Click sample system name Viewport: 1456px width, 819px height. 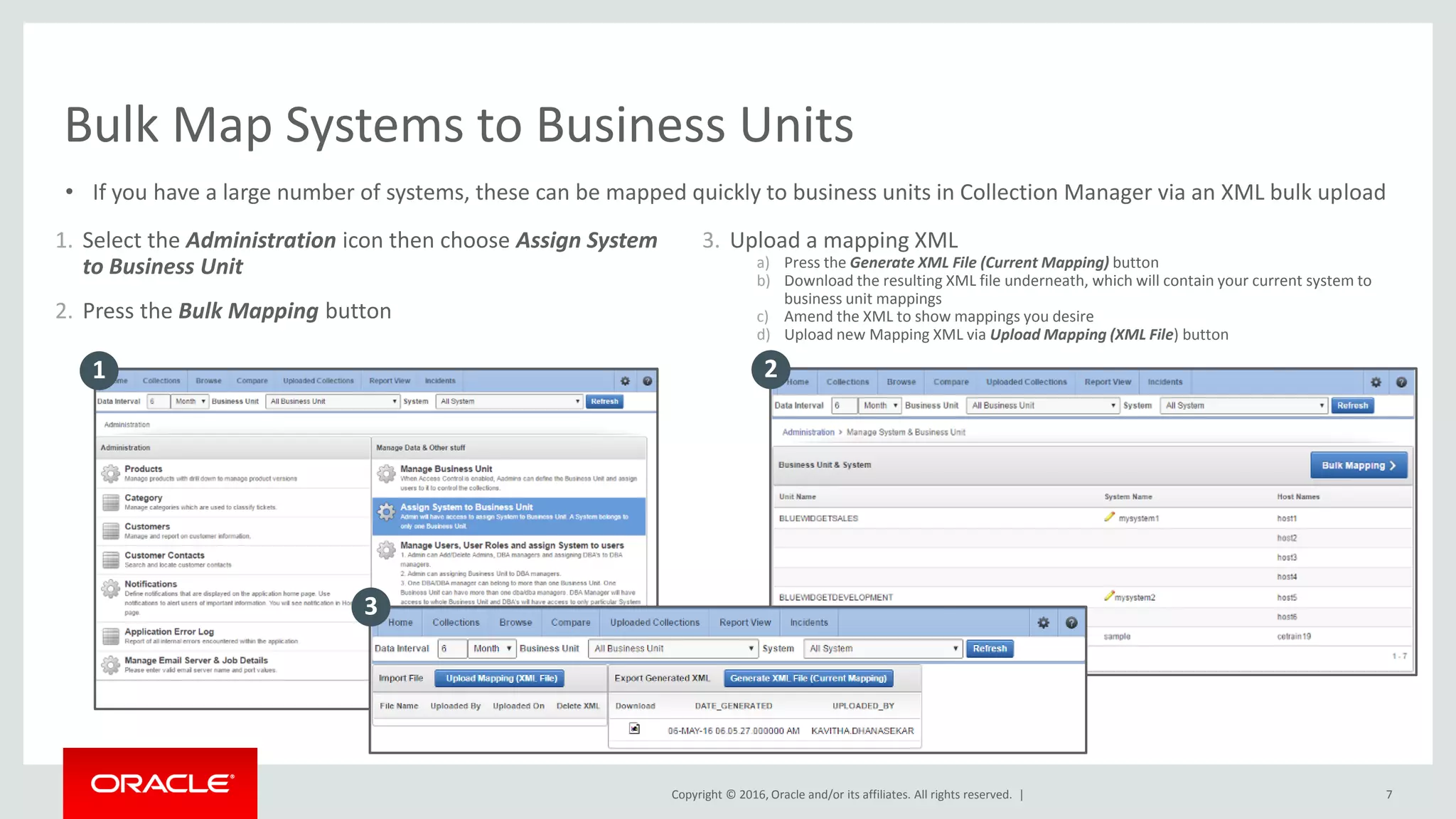[x=1117, y=637]
